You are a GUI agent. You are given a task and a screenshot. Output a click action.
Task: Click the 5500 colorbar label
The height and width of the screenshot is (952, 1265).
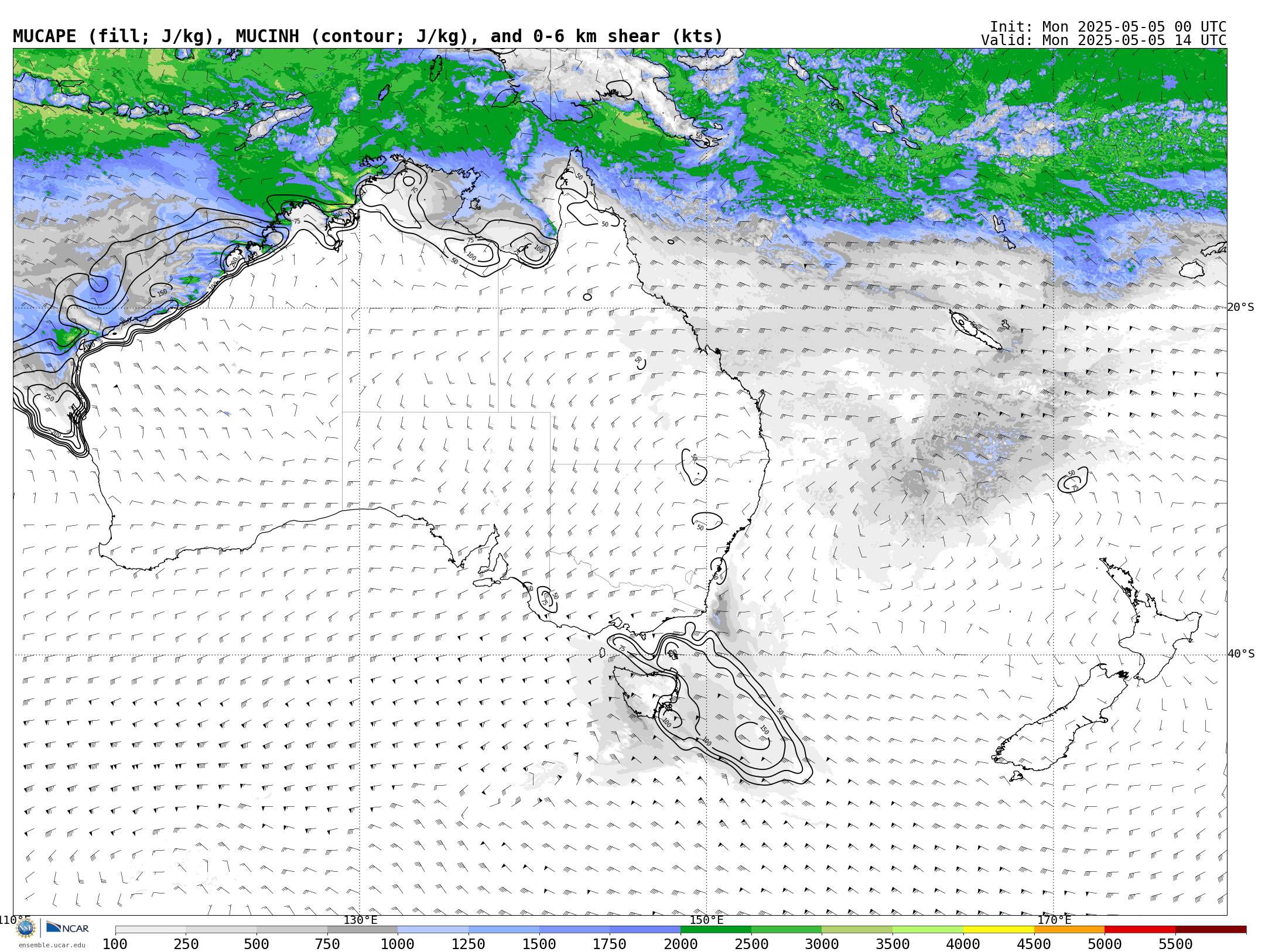coord(1175,944)
